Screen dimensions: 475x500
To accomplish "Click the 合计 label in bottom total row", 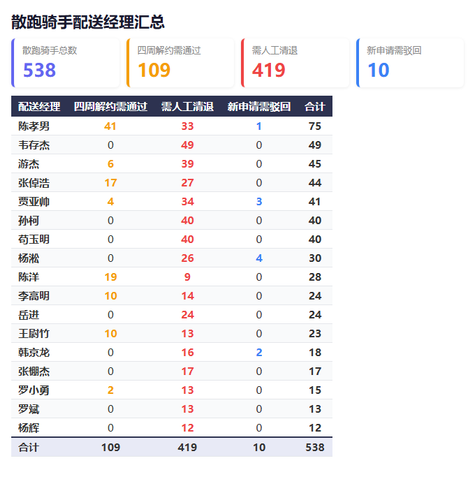I will [x=29, y=447].
